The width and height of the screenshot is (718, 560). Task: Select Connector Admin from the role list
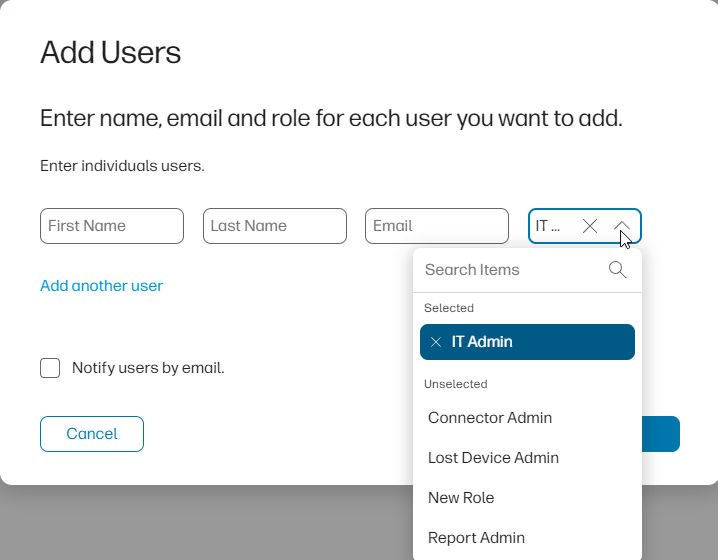tap(490, 418)
